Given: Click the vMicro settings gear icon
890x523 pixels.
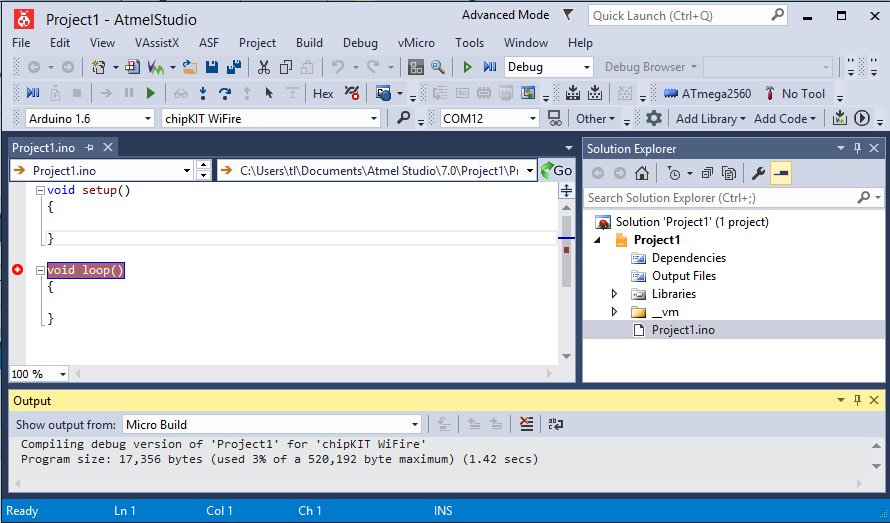Looking at the screenshot, I should pos(654,118).
